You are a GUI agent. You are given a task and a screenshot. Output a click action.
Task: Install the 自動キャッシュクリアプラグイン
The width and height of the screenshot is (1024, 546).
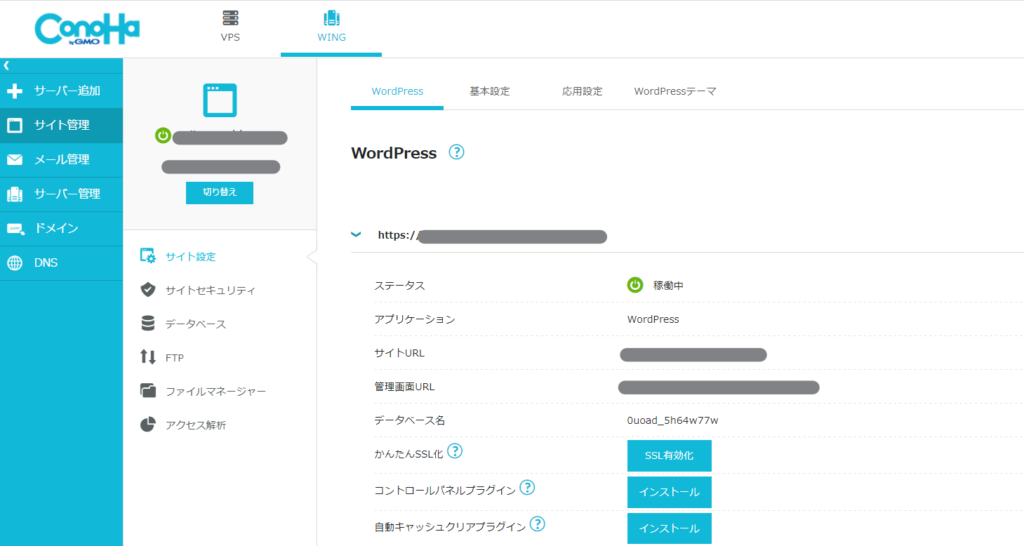(x=669, y=528)
